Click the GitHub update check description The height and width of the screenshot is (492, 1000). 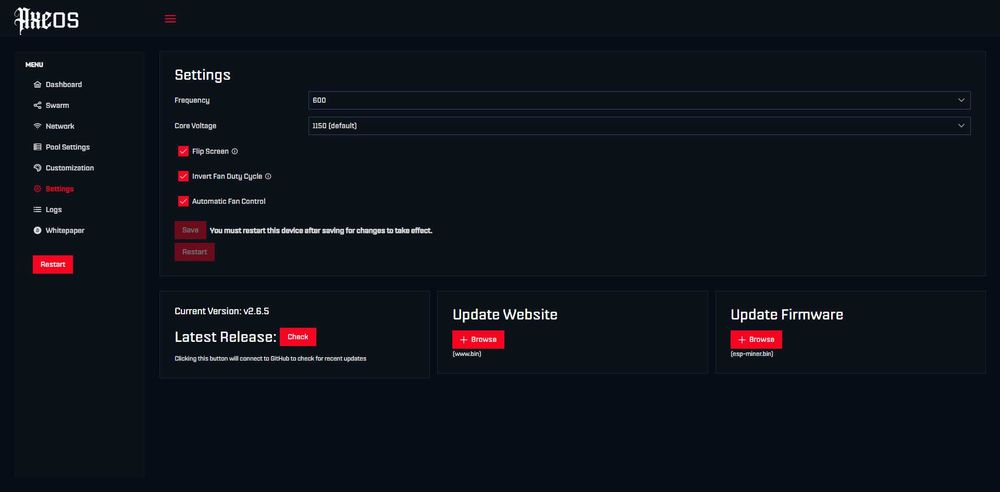(270, 359)
